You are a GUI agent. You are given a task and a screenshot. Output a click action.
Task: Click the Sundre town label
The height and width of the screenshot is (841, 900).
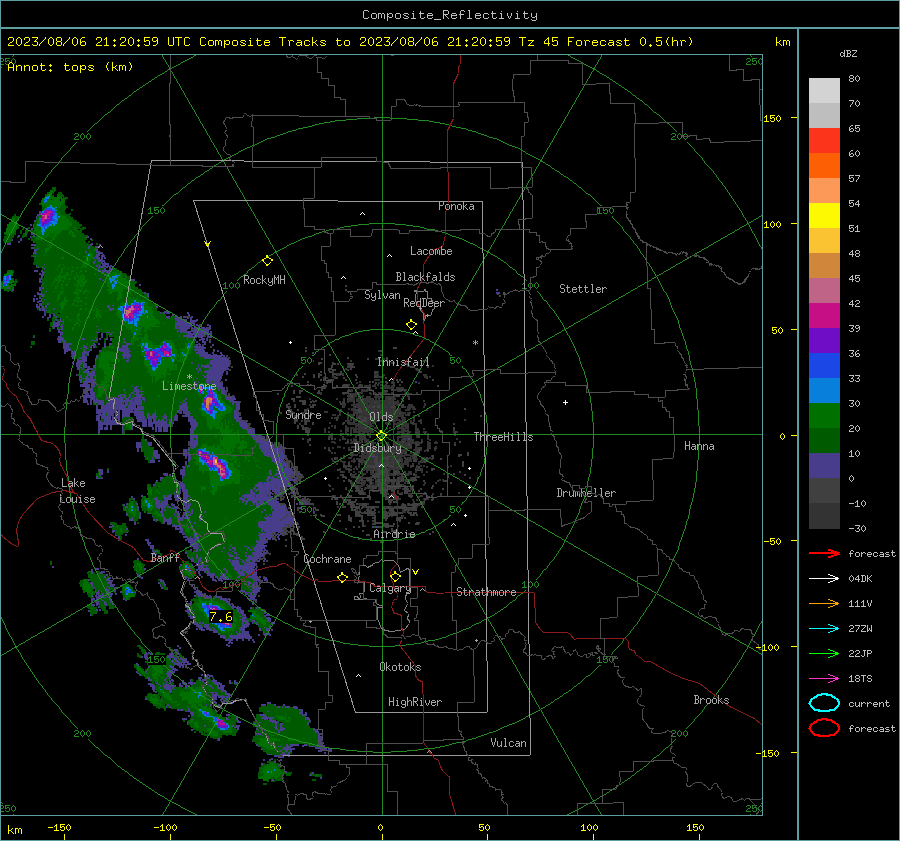coord(303,414)
